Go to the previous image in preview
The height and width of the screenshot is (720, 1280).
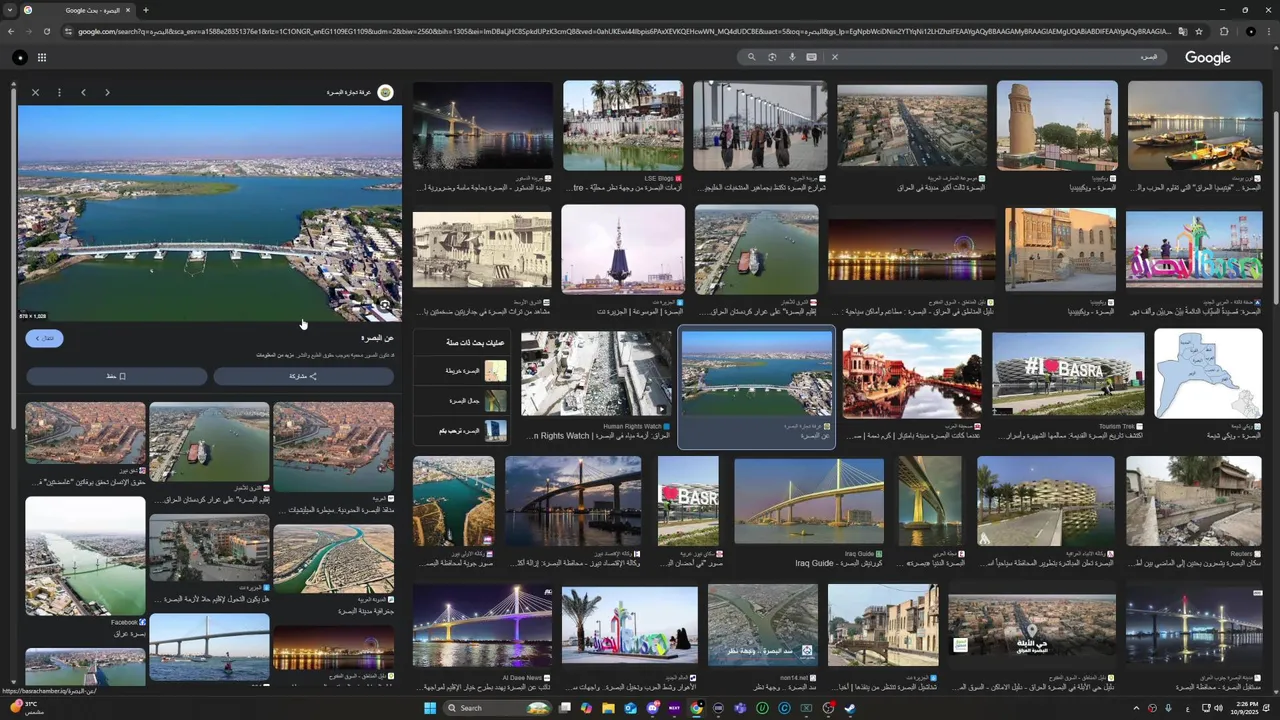83,92
